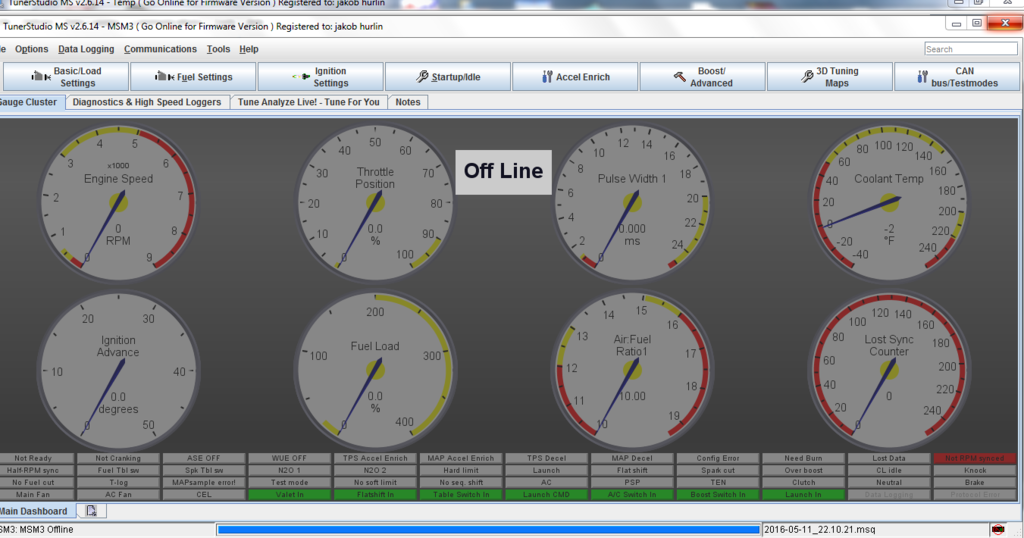Image resolution: width=1024 pixels, height=538 pixels.
Task: Click the Lost Sync Counter gauge
Action: tap(889, 371)
